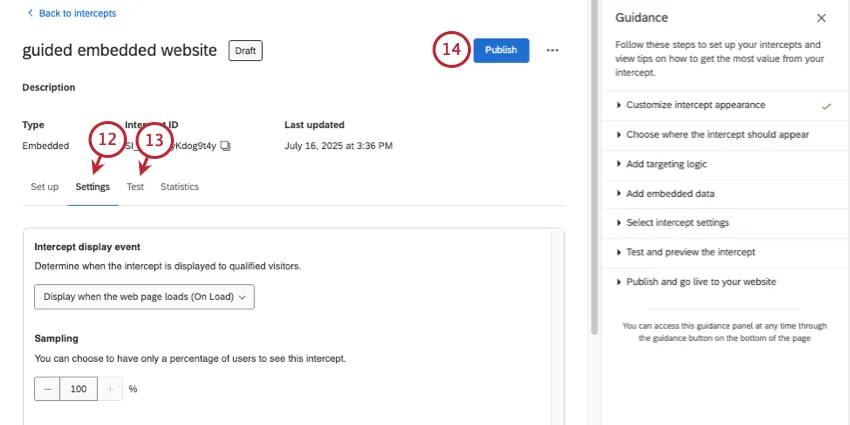Expand Customize intercept appearance step

tap(695, 105)
